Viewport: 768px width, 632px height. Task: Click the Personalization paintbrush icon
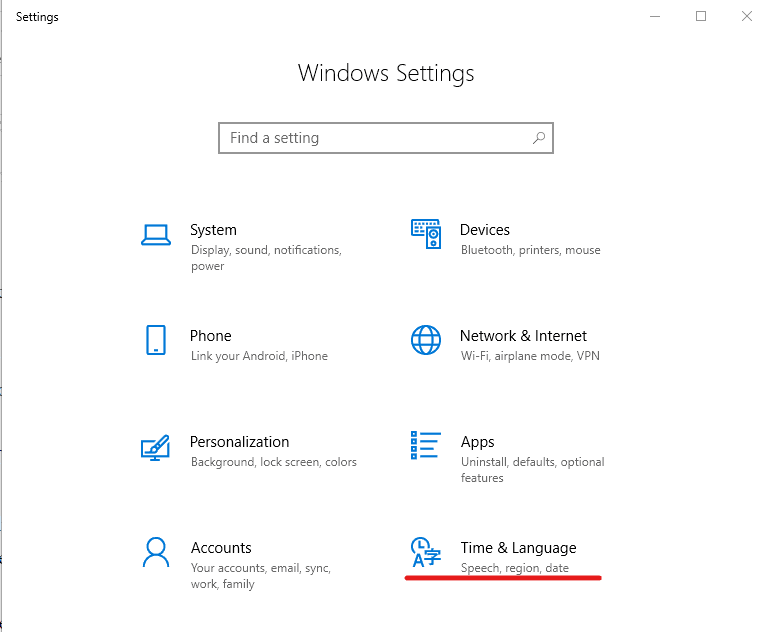pyautogui.click(x=155, y=447)
